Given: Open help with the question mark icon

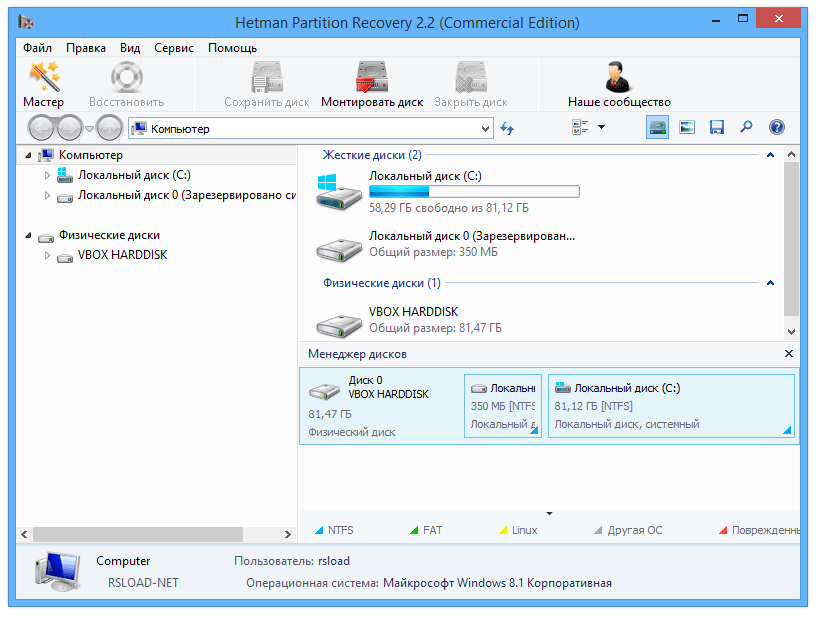Looking at the screenshot, I should [x=777, y=127].
